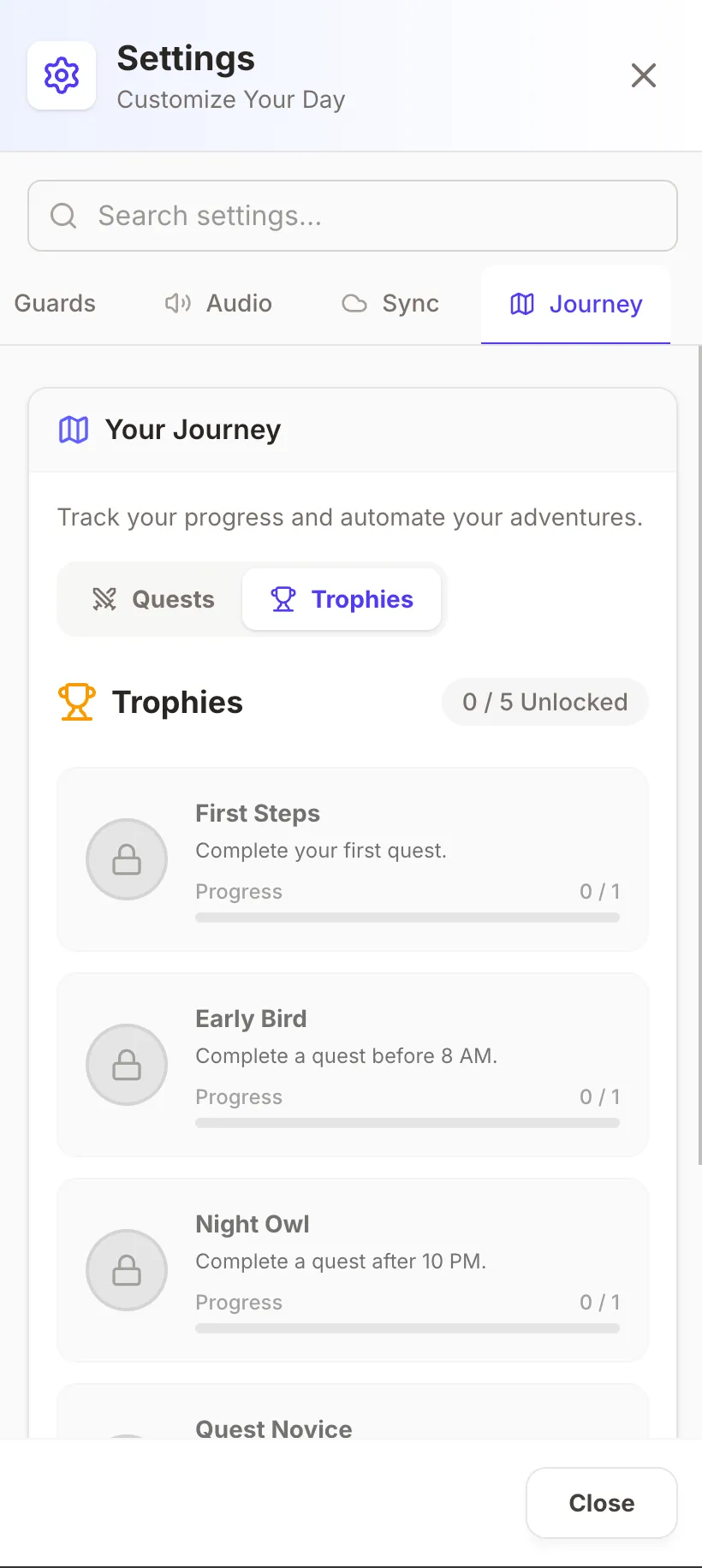This screenshot has width=702, height=1568.
Task: Show the Quests sub-tab
Action: [x=154, y=599]
